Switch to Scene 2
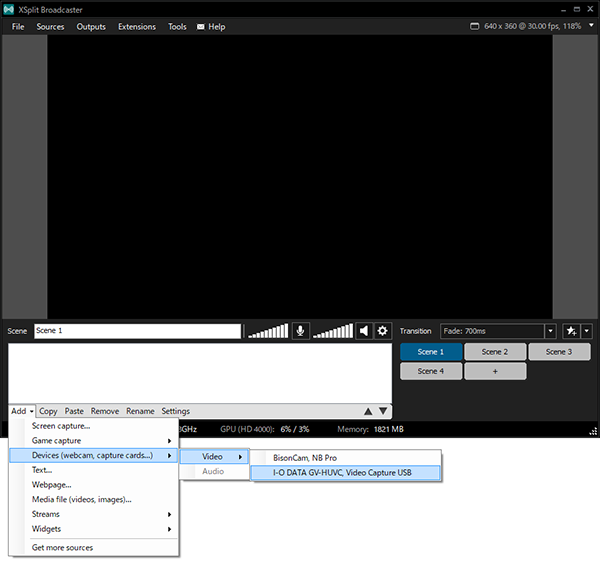The image size is (600, 561). (x=495, y=352)
